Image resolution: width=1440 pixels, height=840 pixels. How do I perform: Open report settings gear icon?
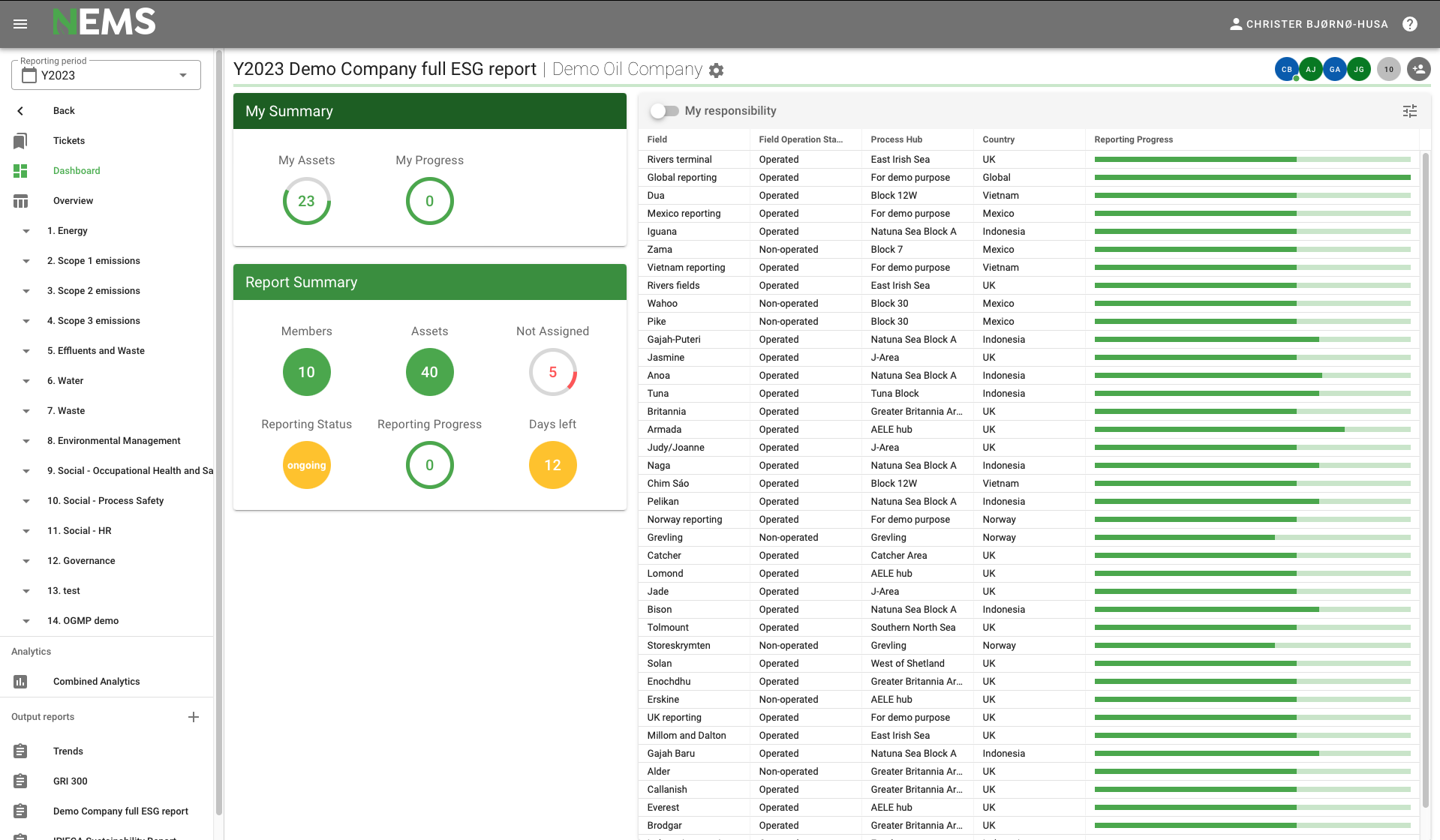(x=717, y=70)
